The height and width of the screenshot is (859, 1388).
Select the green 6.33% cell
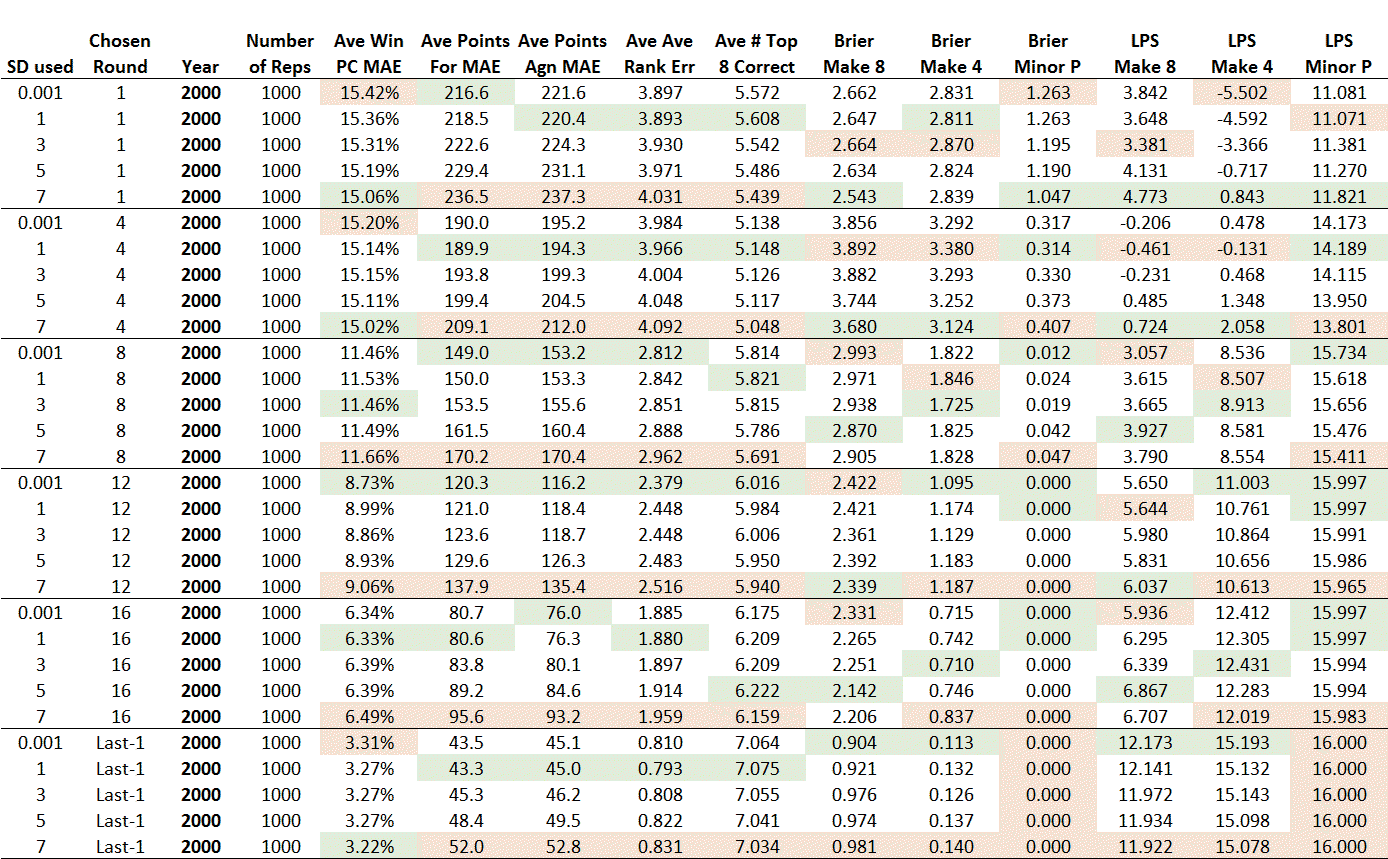tap(368, 639)
